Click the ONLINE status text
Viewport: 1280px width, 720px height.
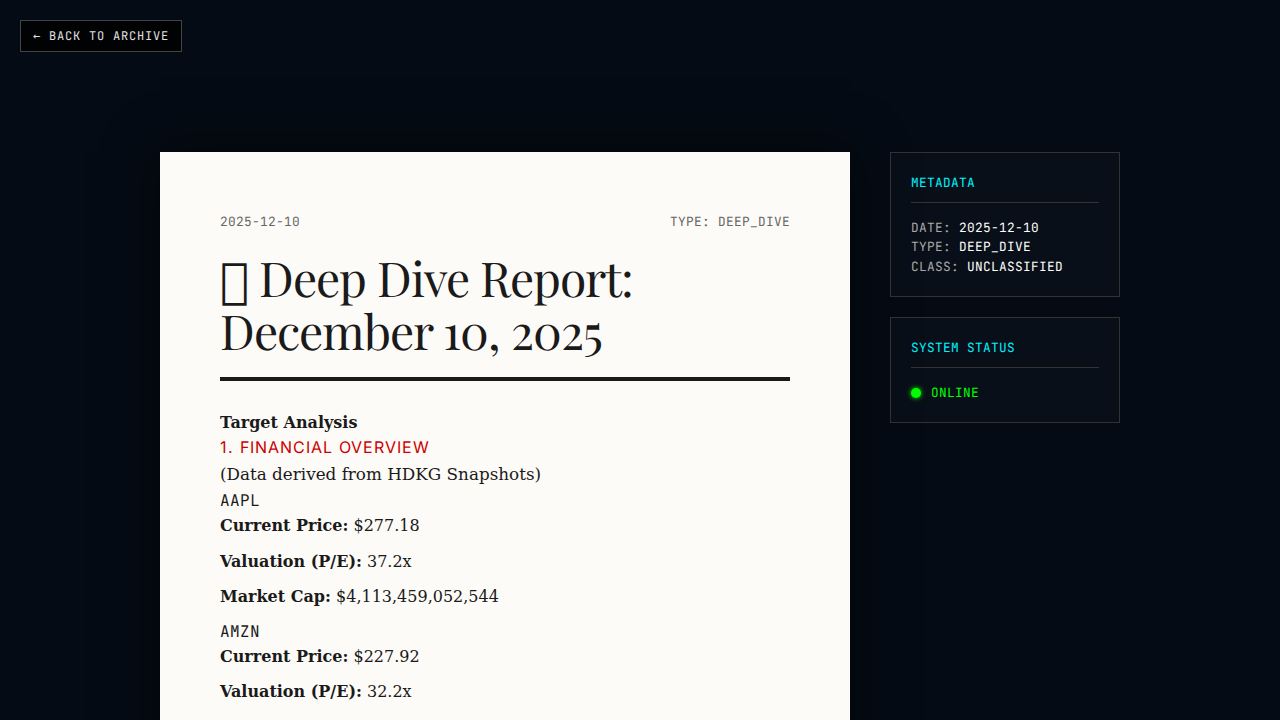pyautogui.click(x=954, y=393)
